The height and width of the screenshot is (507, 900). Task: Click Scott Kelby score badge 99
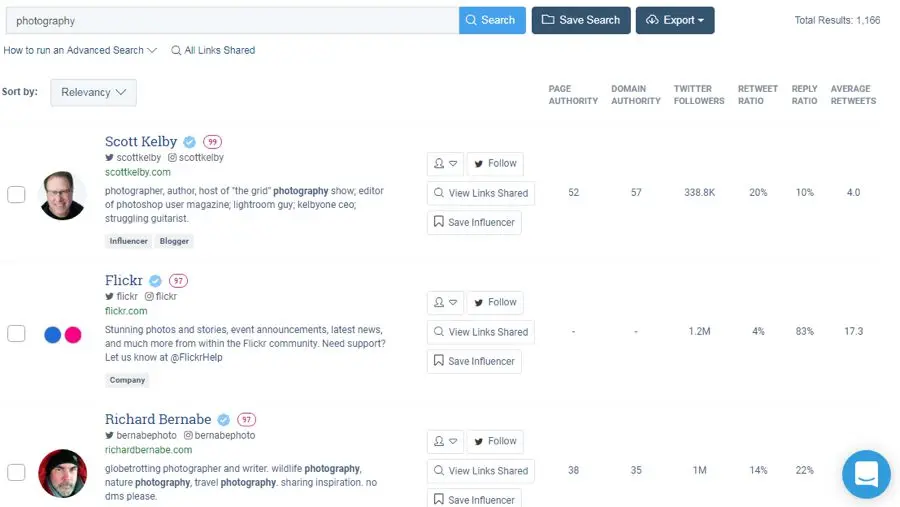pos(212,142)
